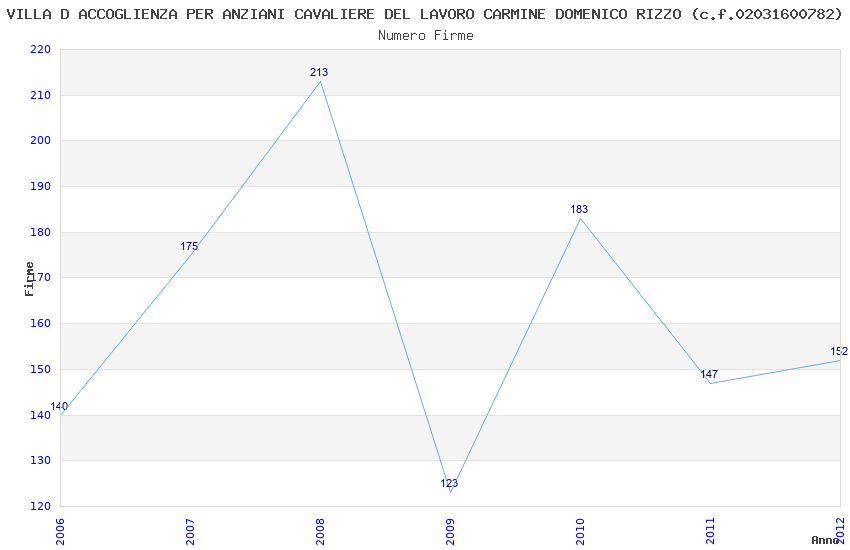The image size is (850, 550).
Task: Select the 152 data label at 2012
Action: click(x=839, y=351)
